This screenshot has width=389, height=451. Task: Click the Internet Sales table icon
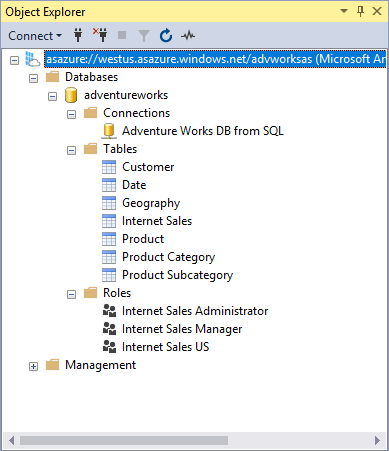pos(109,221)
